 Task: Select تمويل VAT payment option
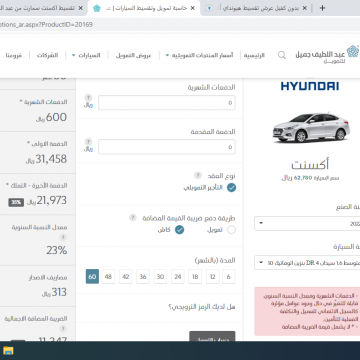coord(231,230)
